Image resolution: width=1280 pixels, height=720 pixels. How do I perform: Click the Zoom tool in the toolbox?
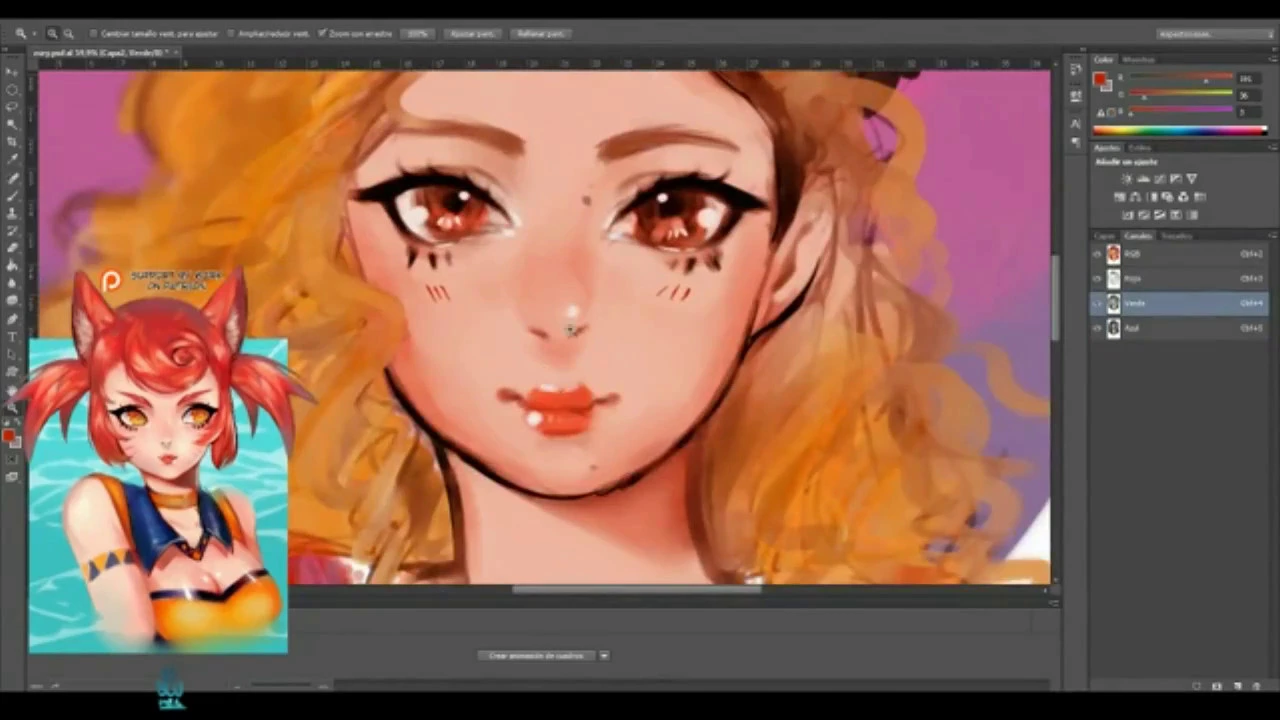point(12,408)
